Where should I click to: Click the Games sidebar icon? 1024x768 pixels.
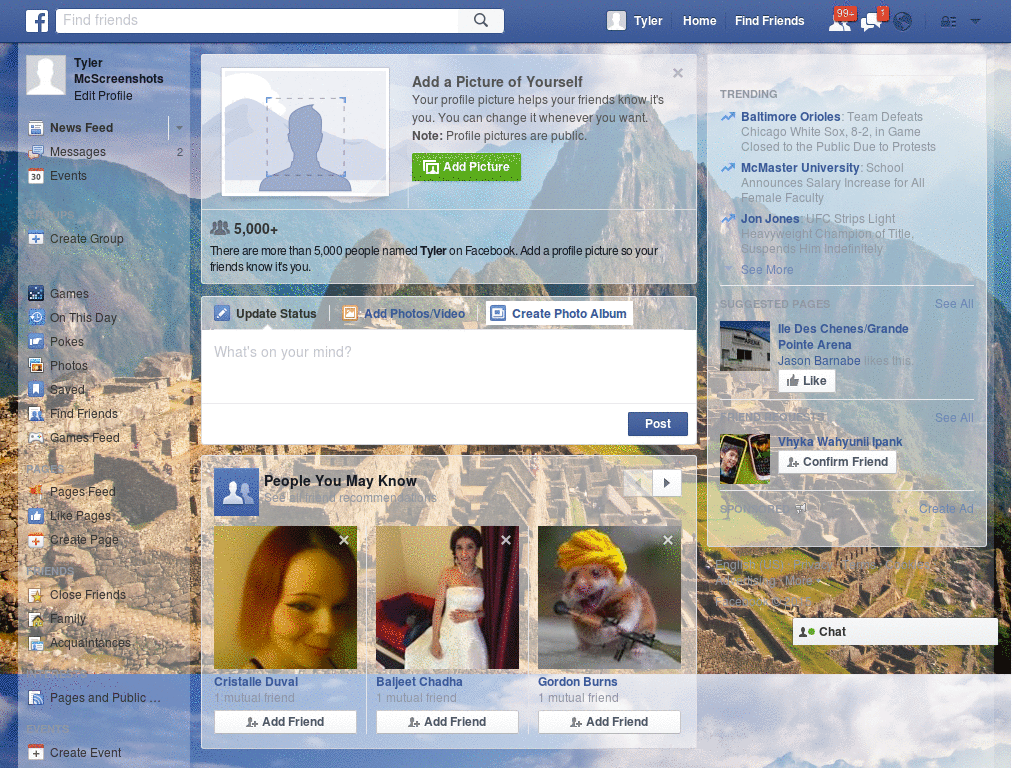tap(36, 294)
